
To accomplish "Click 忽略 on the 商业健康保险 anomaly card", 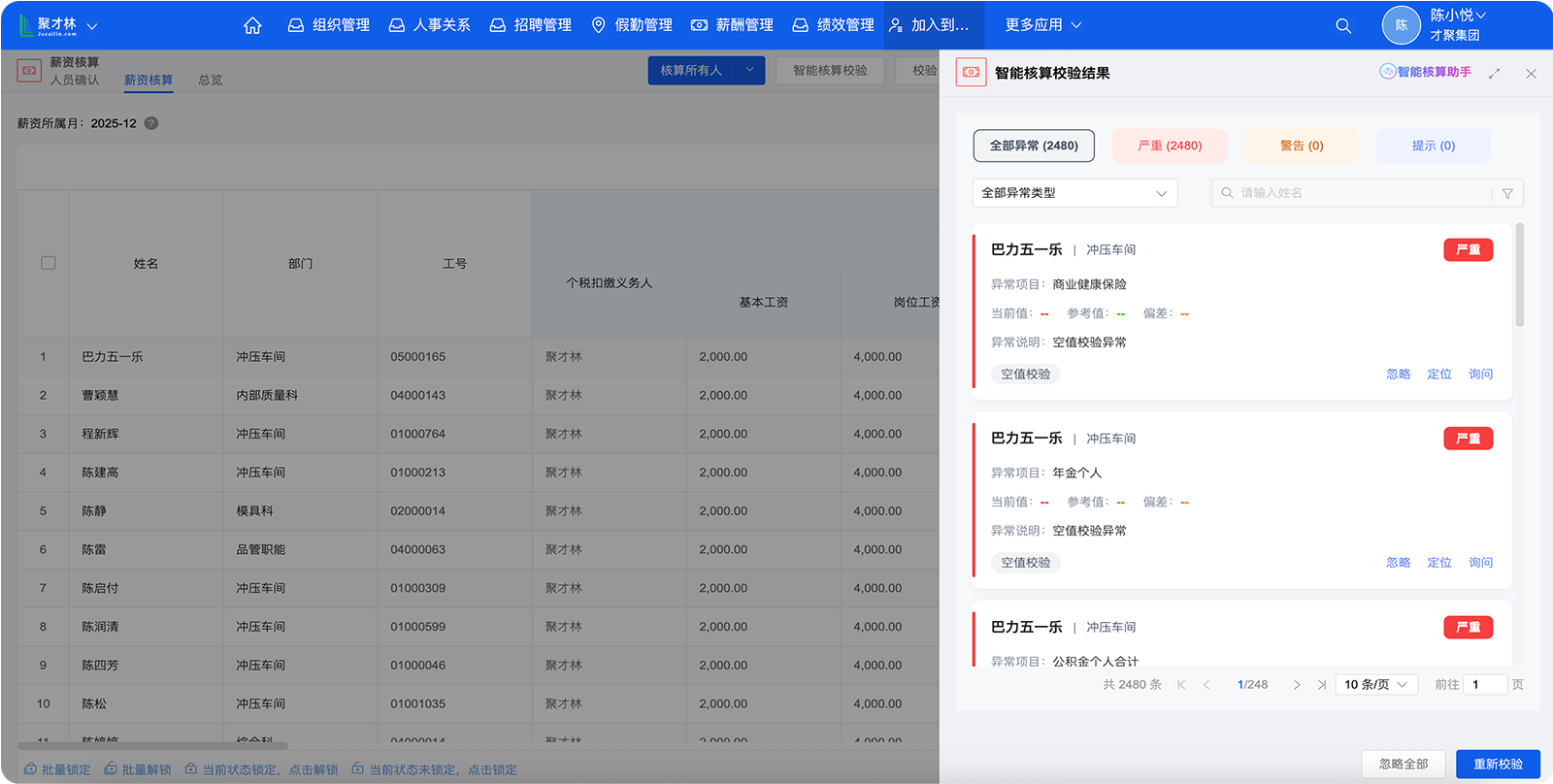I will (x=1399, y=374).
